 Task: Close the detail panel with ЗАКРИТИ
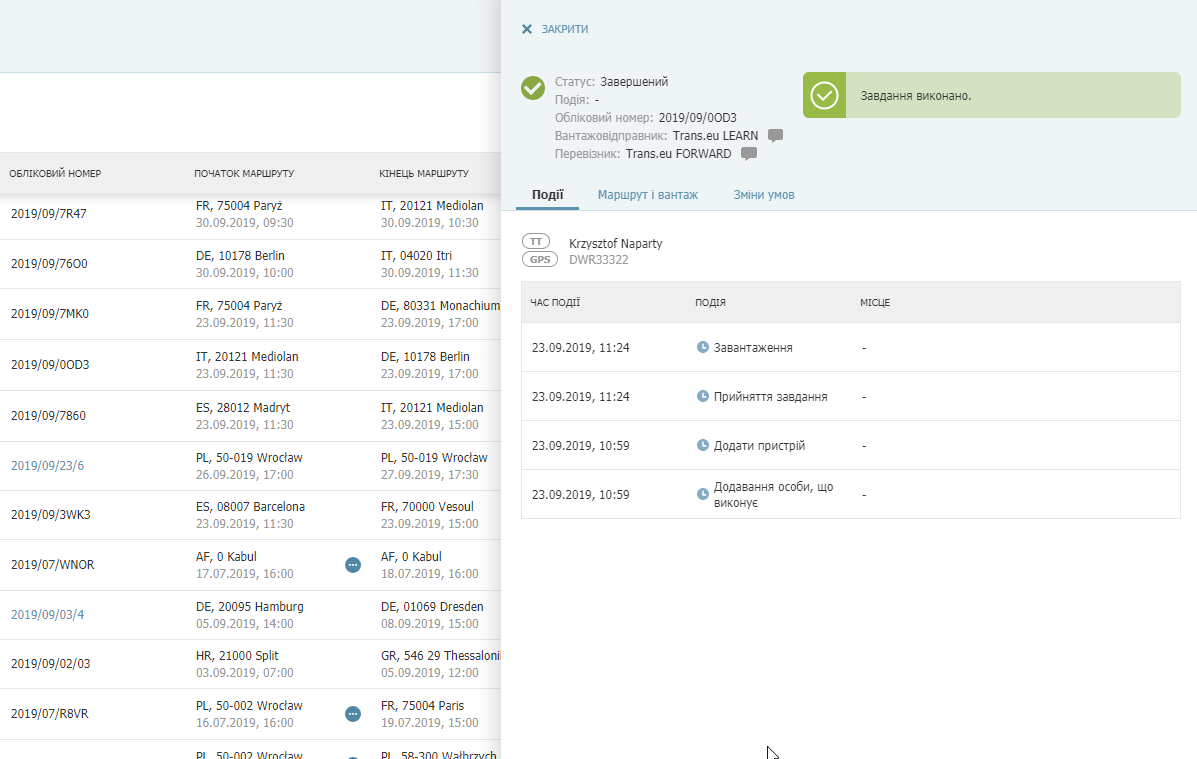pyautogui.click(x=554, y=29)
